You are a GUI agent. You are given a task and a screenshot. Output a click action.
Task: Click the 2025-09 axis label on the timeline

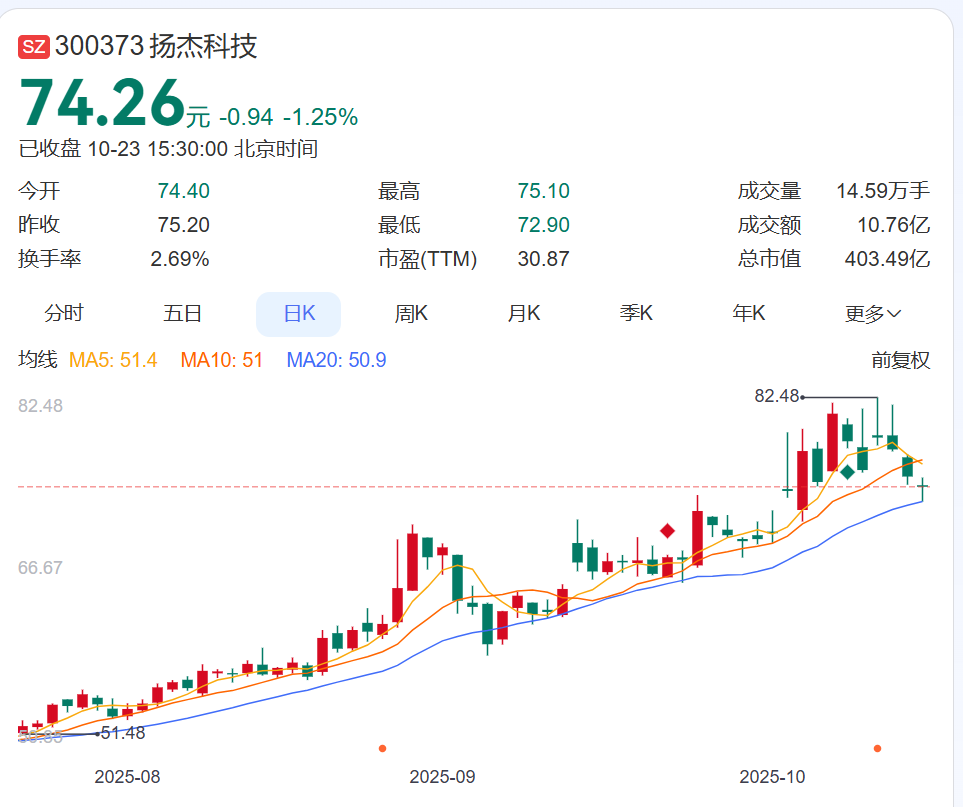[x=441, y=775]
